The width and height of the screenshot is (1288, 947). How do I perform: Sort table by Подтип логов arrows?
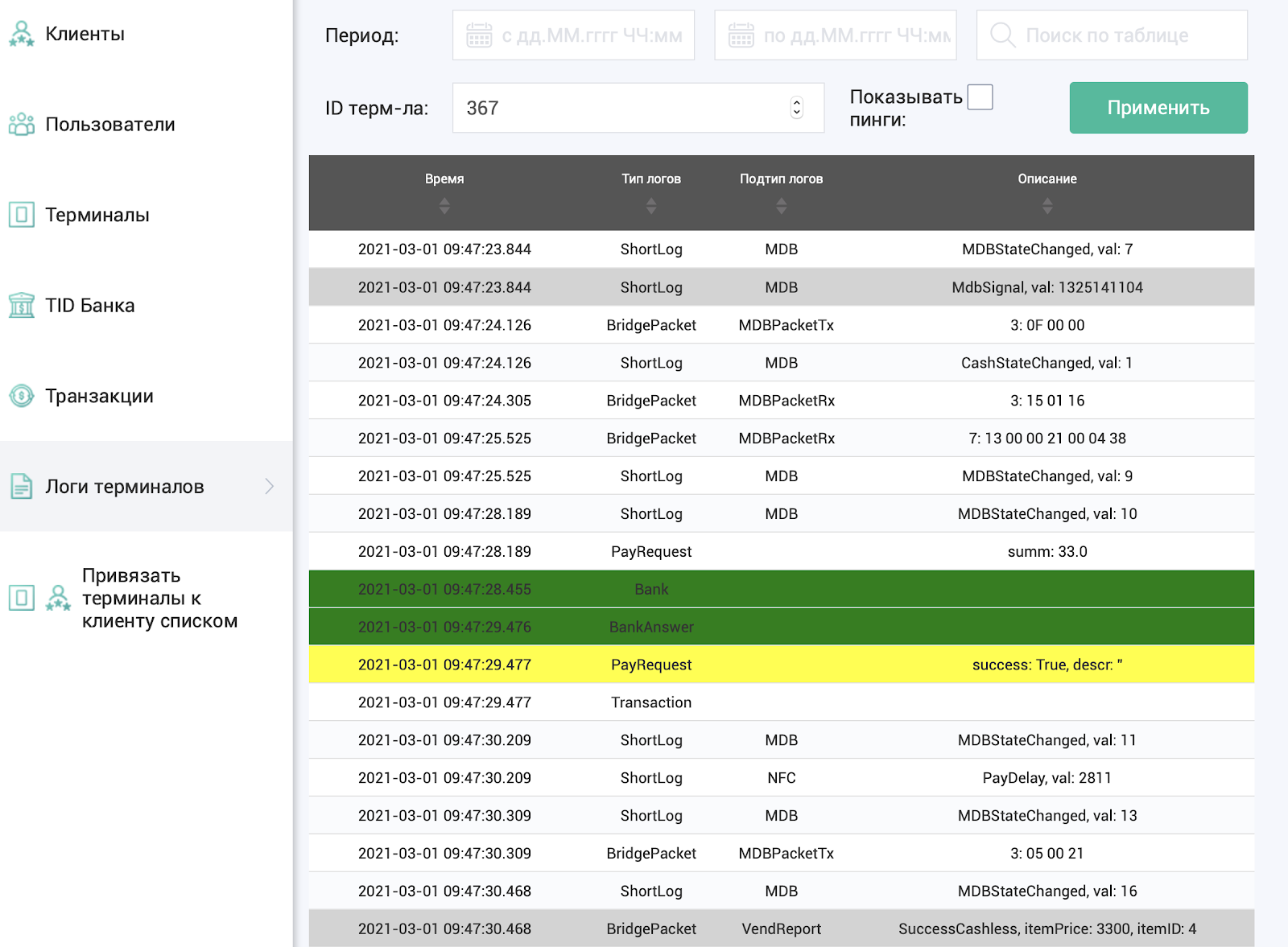(x=782, y=207)
